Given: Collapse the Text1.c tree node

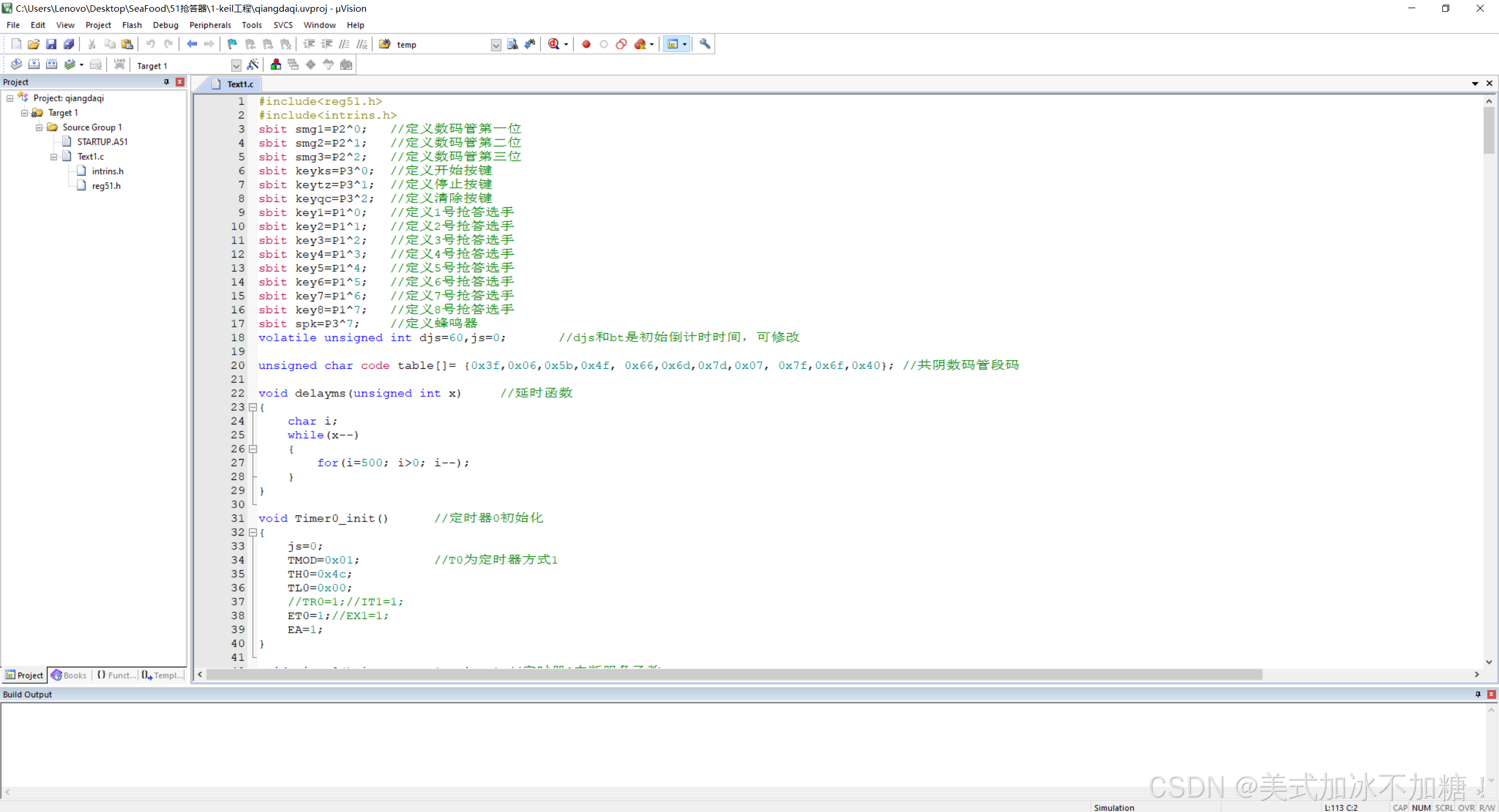Looking at the screenshot, I should (x=54, y=156).
